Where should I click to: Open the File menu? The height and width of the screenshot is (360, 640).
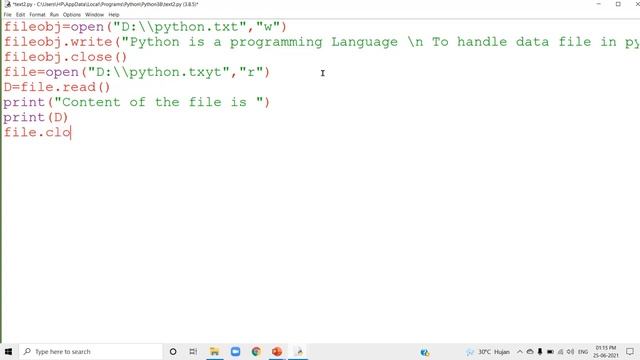click(7, 15)
